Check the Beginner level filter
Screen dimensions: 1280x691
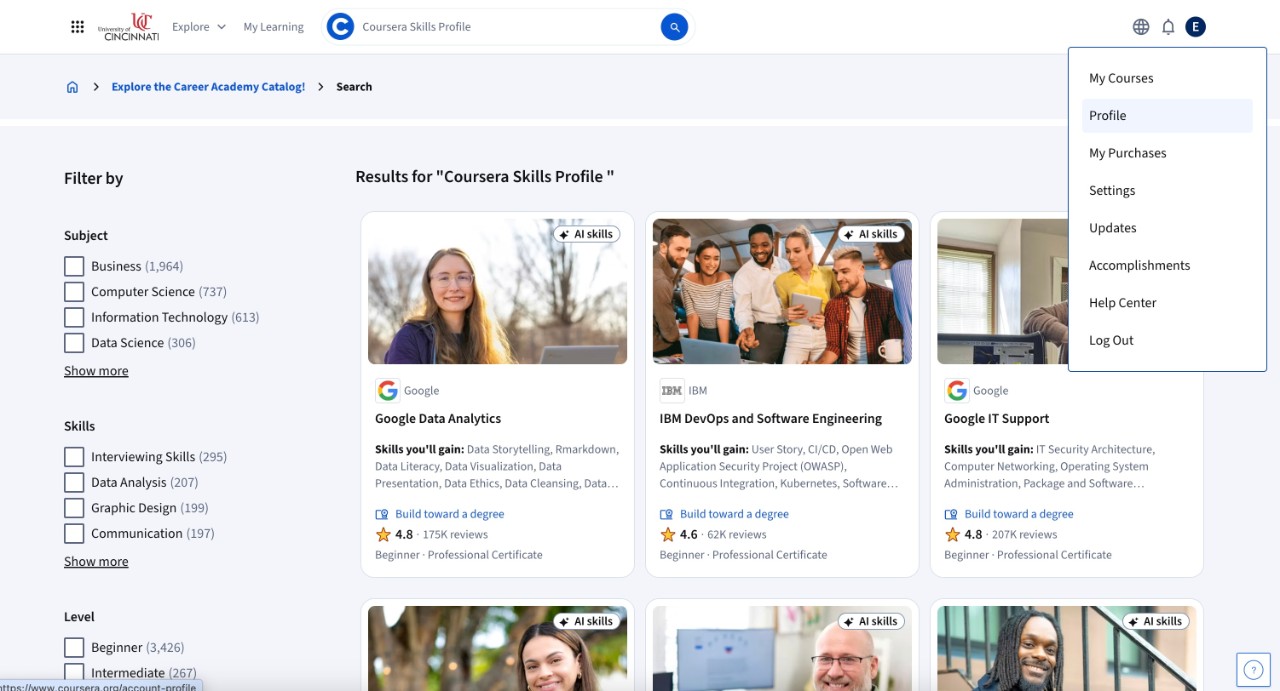pos(73,647)
